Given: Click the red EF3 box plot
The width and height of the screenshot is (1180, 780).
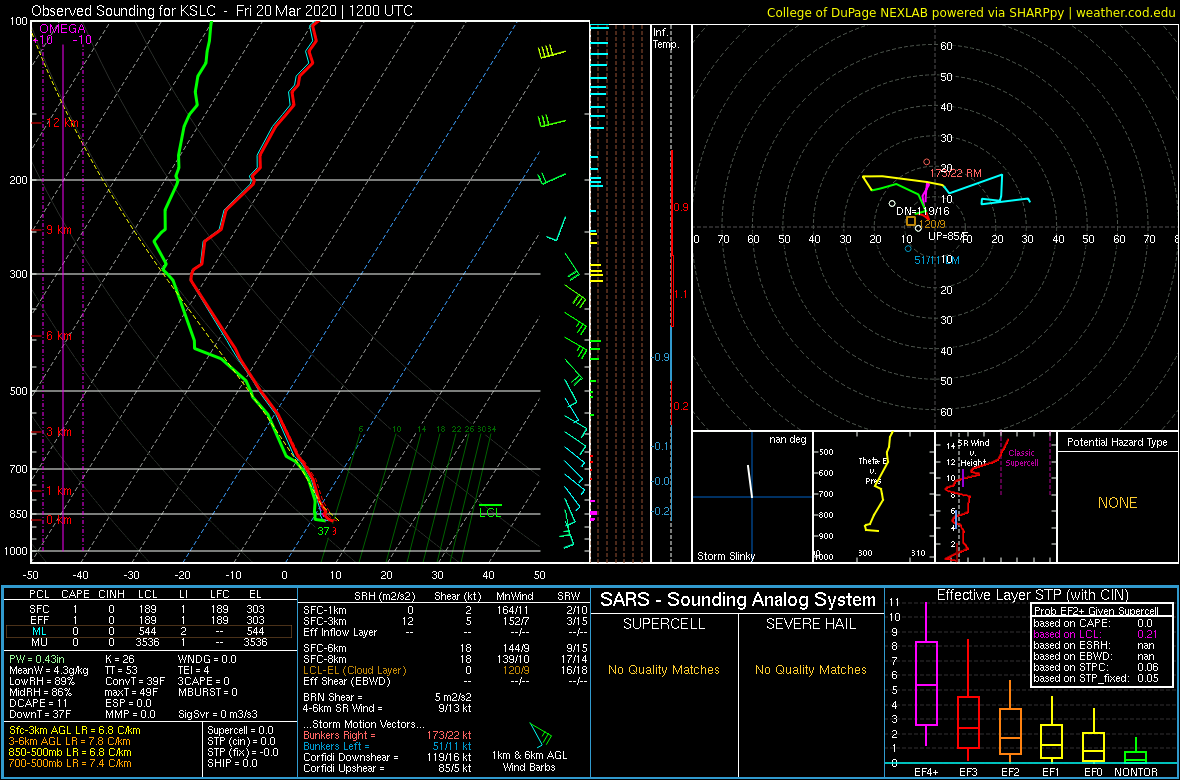Looking at the screenshot, I should pos(968,702).
